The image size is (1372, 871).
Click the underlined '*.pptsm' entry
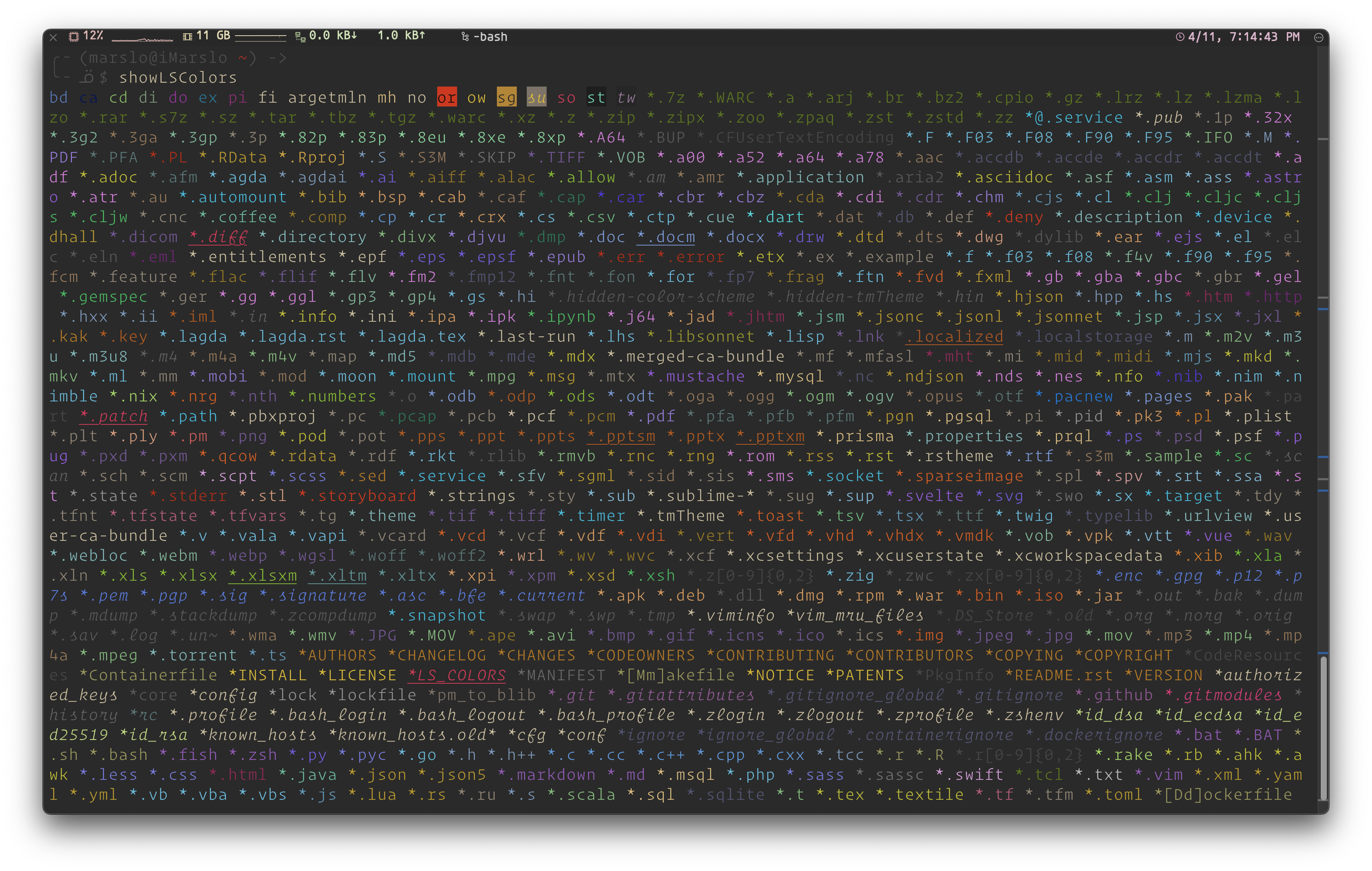[x=621, y=436]
